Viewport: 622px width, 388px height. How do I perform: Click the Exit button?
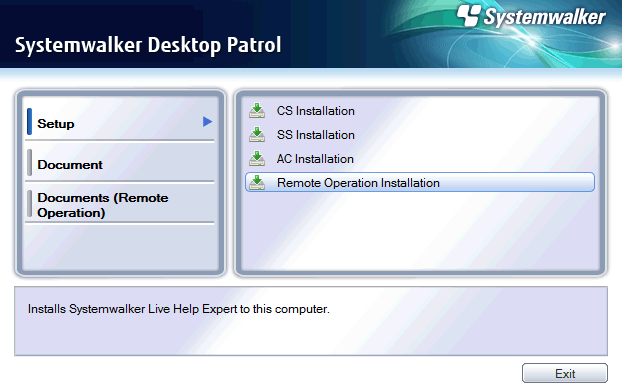point(564,373)
